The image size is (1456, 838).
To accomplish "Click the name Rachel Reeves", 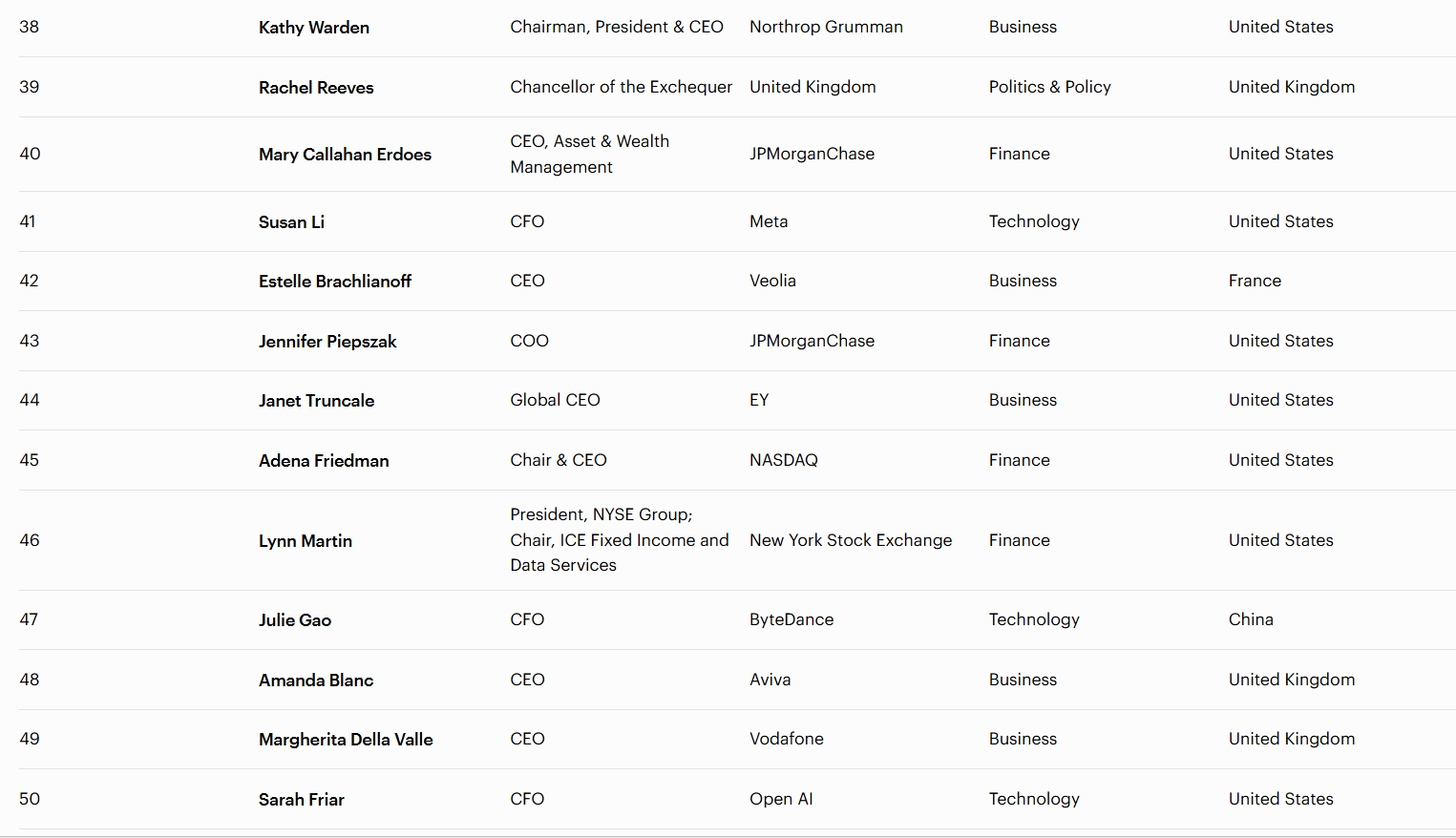I will pyautogui.click(x=316, y=88).
